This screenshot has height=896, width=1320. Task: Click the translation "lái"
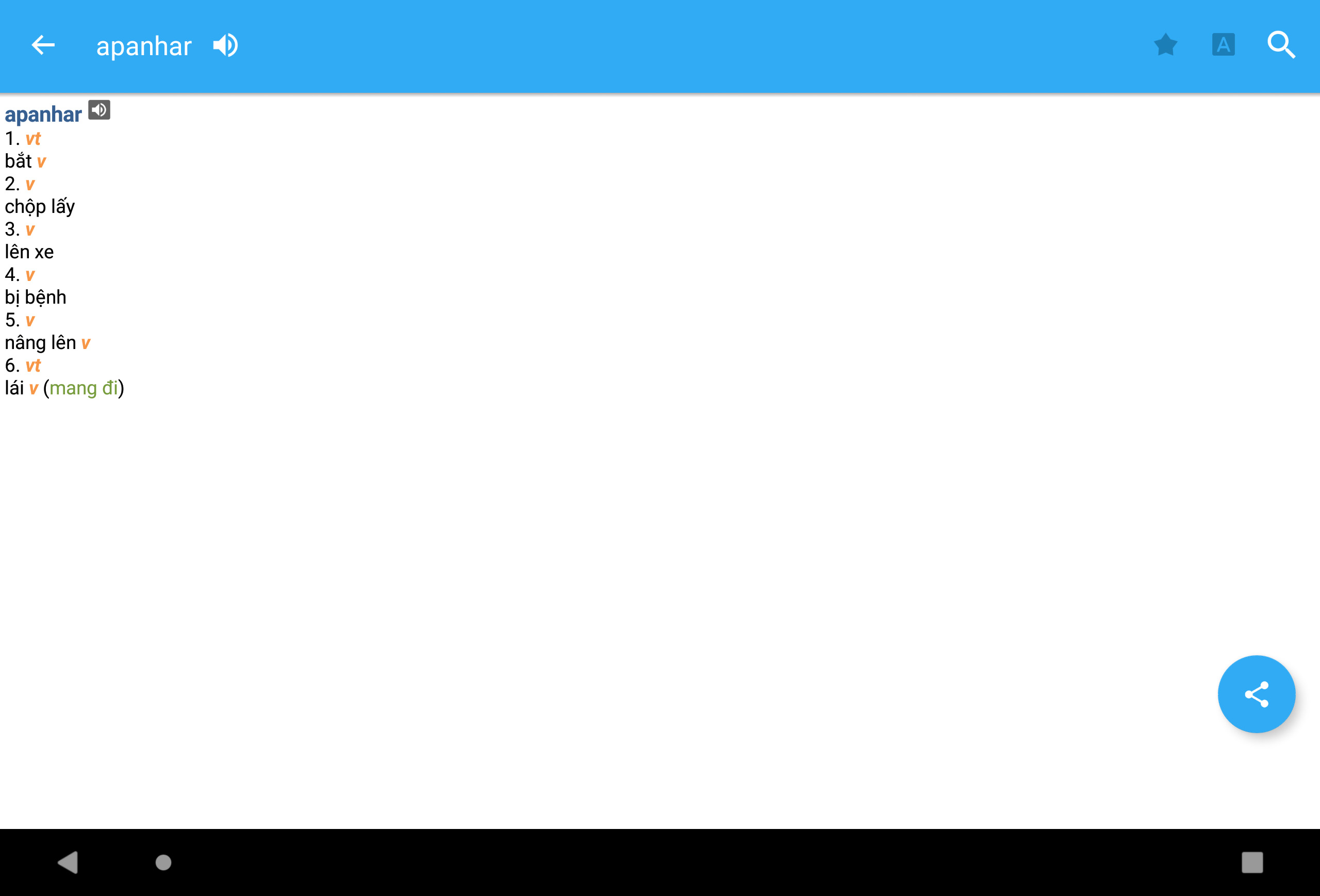pyautogui.click(x=14, y=388)
